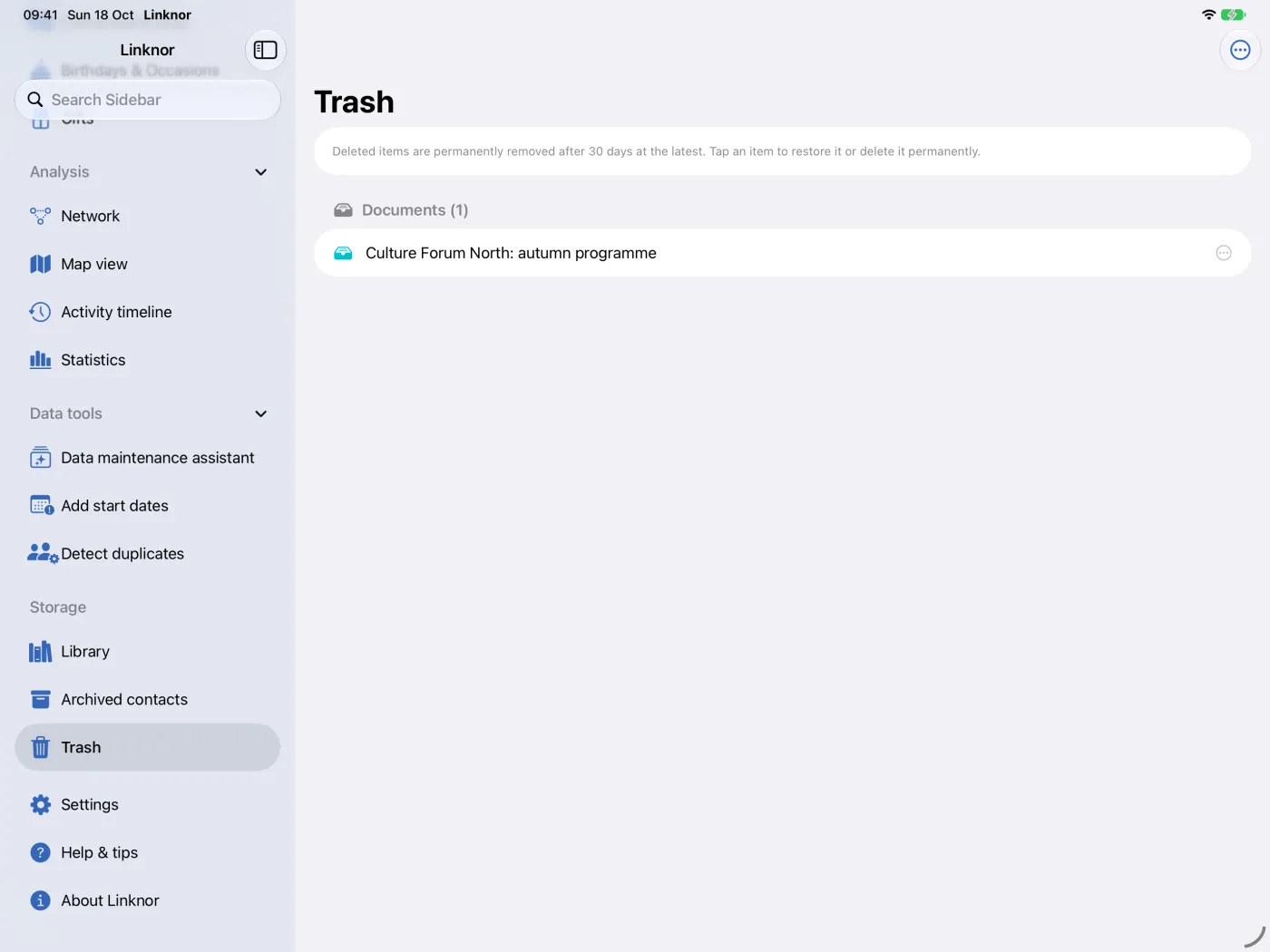Viewport: 1270px width, 952px height.
Task: Click the Documents section tray icon
Action: click(x=343, y=210)
